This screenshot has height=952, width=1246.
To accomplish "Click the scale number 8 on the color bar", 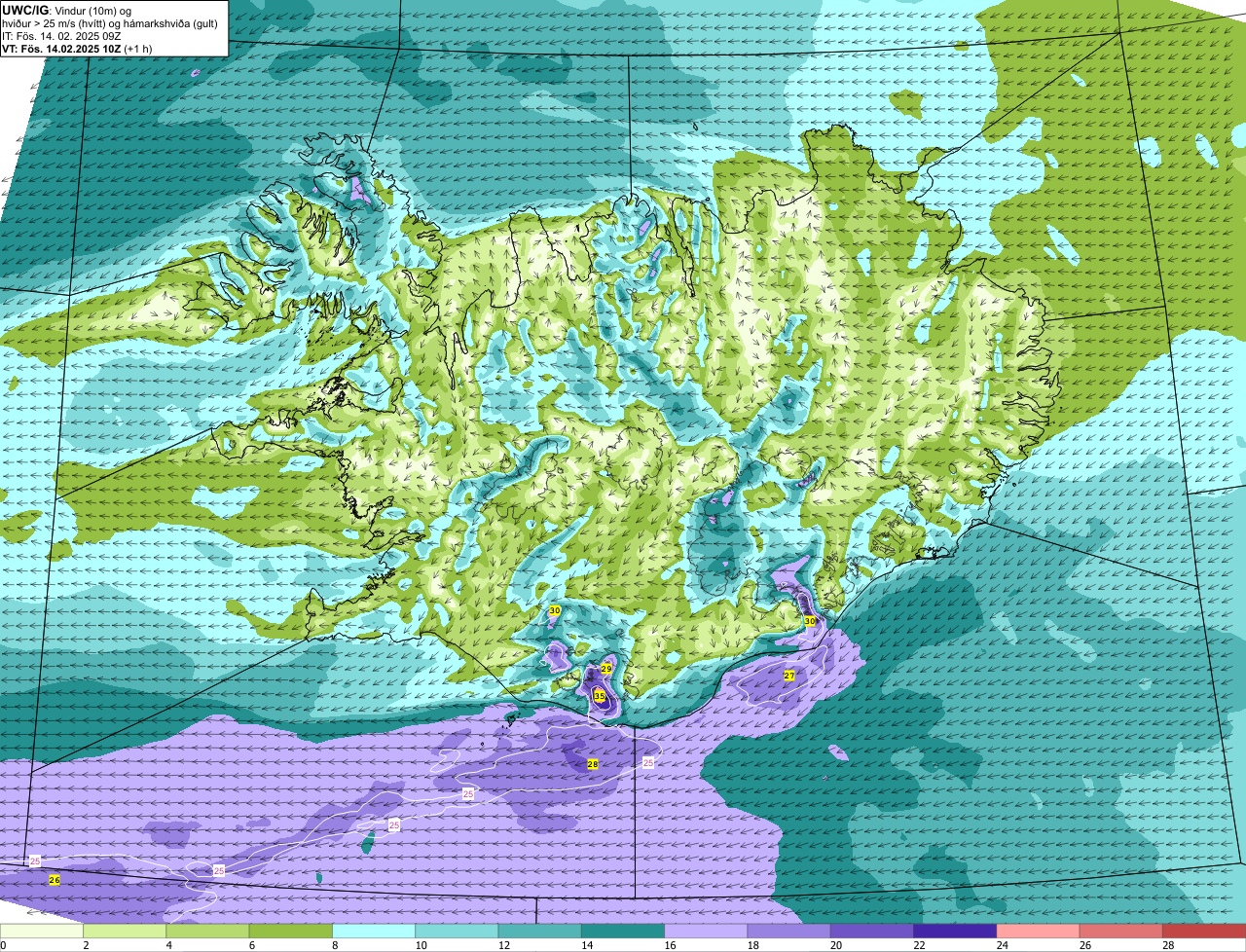I will tap(335, 945).
